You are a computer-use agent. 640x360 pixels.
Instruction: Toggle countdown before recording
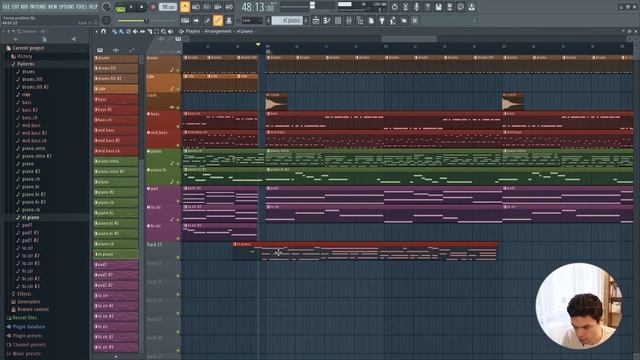[x=207, y=7]
